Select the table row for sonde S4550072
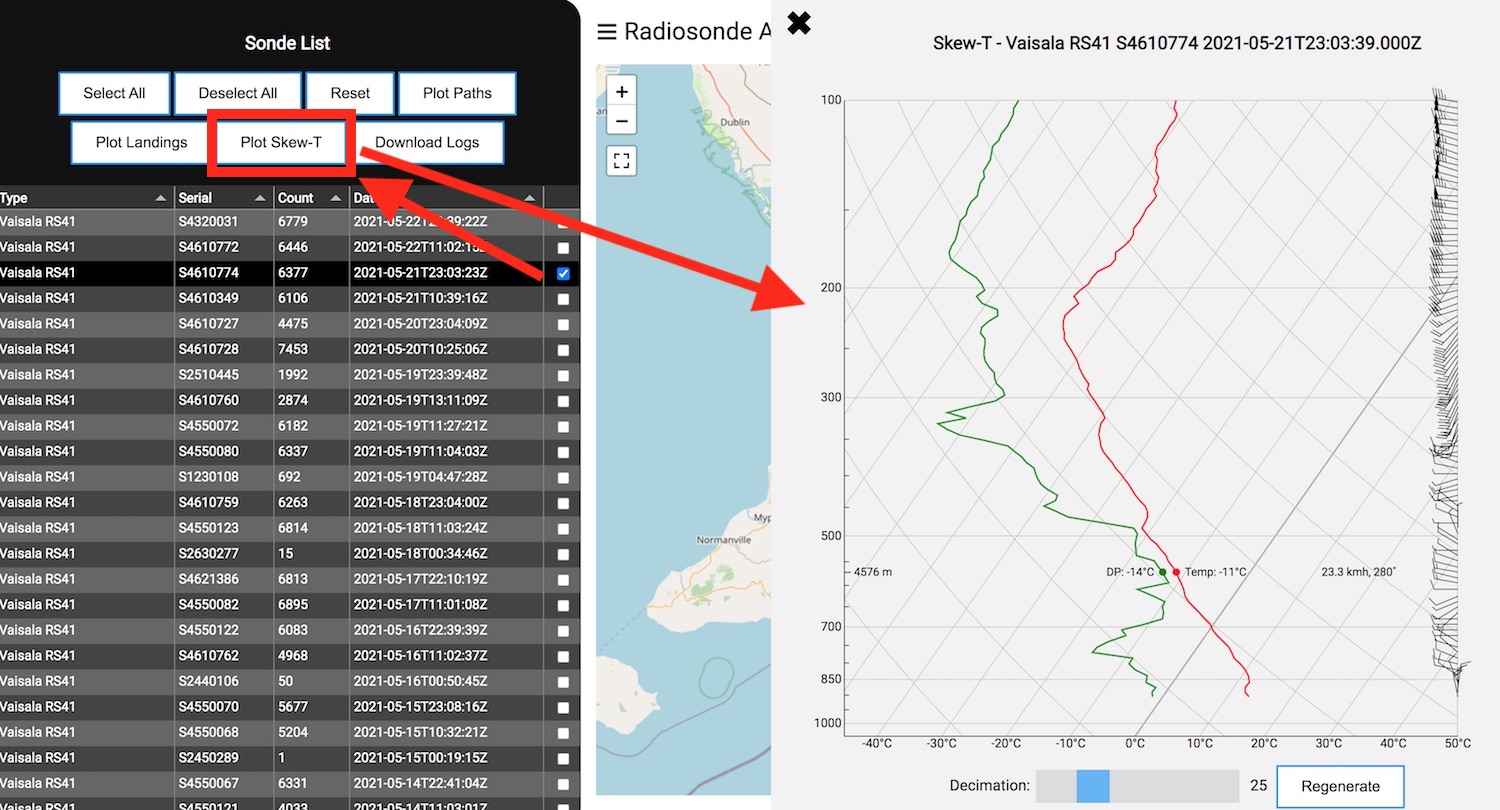 [250, 426]
